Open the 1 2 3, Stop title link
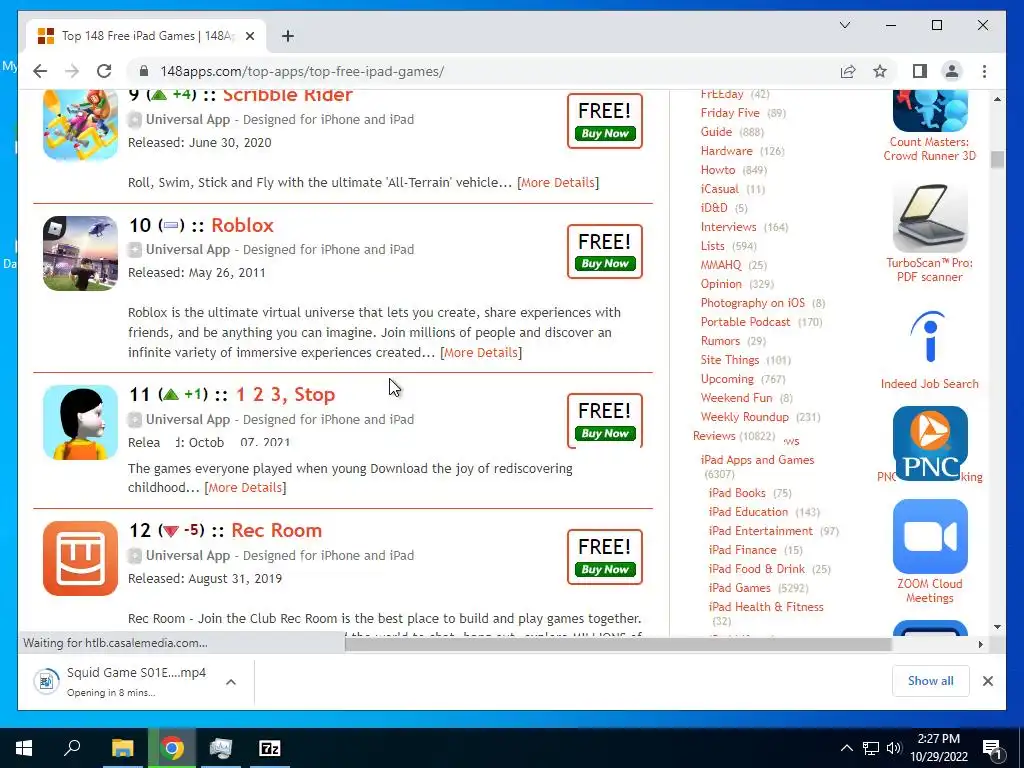Image resolution: width=1024 pixels, height=768 pixels. point(285,394)
